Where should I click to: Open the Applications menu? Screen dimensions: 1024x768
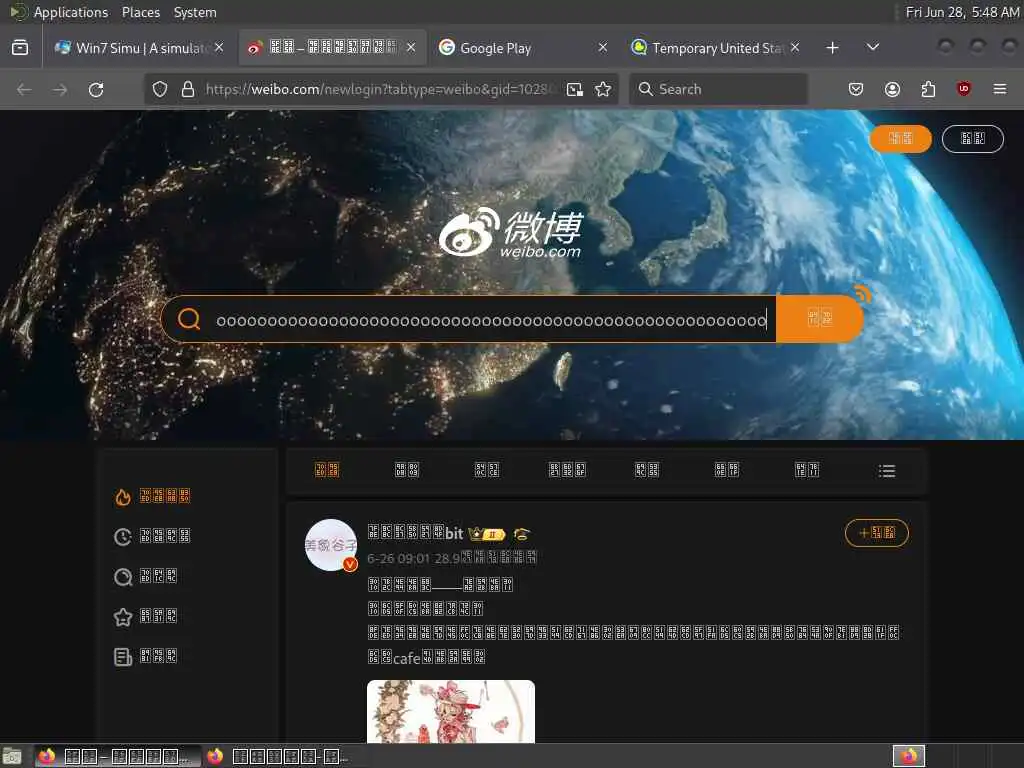(71, 12)
